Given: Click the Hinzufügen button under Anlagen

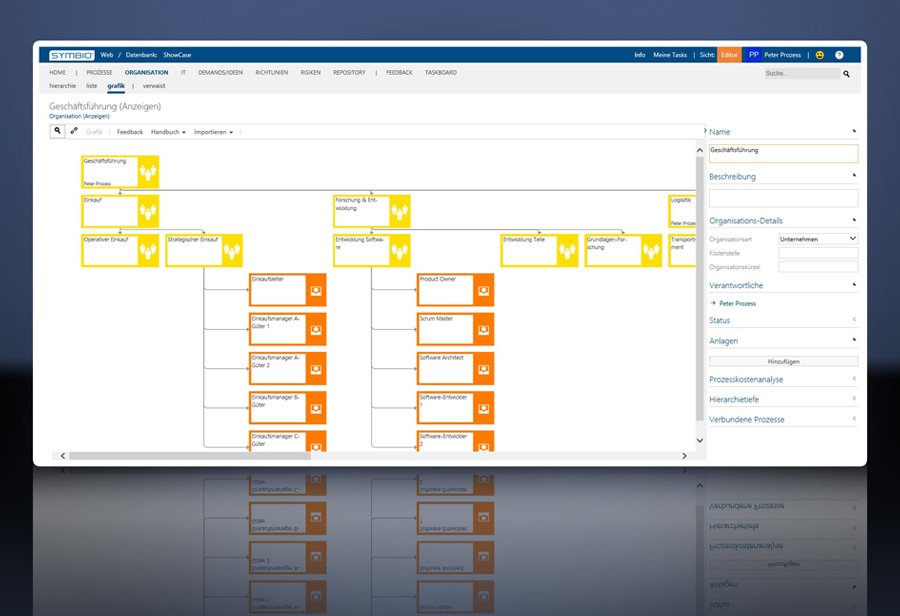Looking at the screenshot, I should [783, 361].
